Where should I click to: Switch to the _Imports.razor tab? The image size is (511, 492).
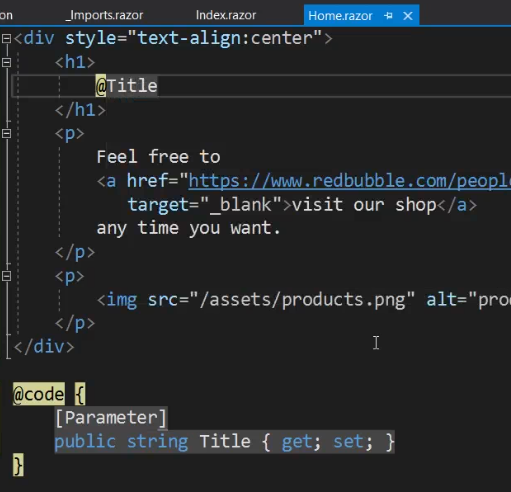click(104, 15)
